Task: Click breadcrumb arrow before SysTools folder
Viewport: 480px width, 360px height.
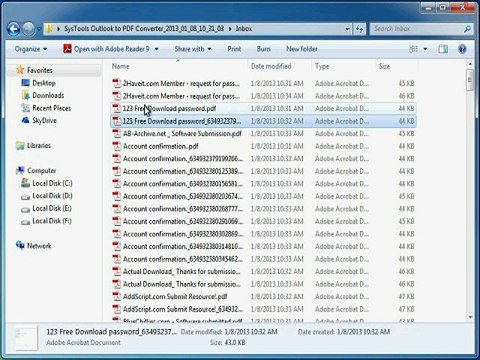Action: click(58, 29)
